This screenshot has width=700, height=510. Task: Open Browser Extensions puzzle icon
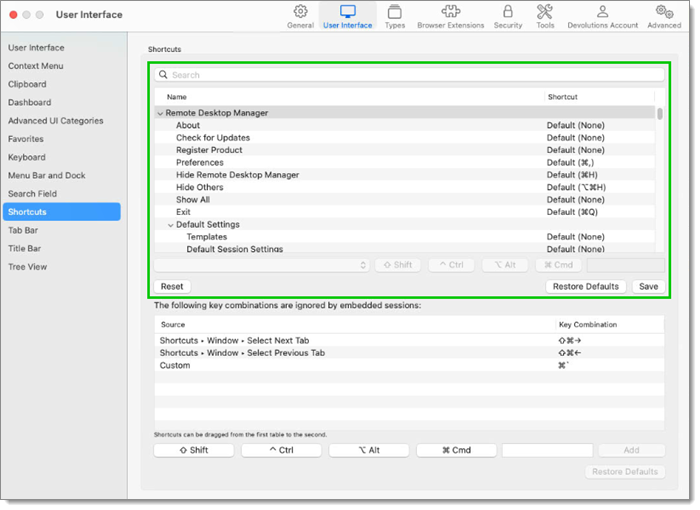tap(450, 12)
